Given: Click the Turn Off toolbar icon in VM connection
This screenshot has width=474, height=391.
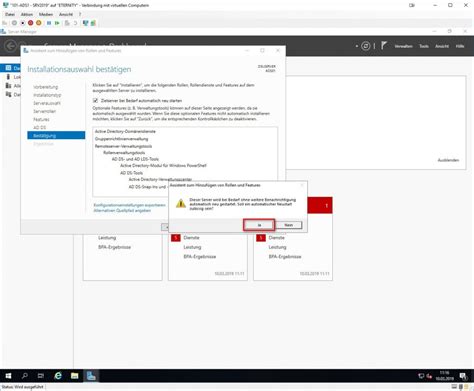Looking at the screenshot, I should pyautogui.click(x=23, y=23).
